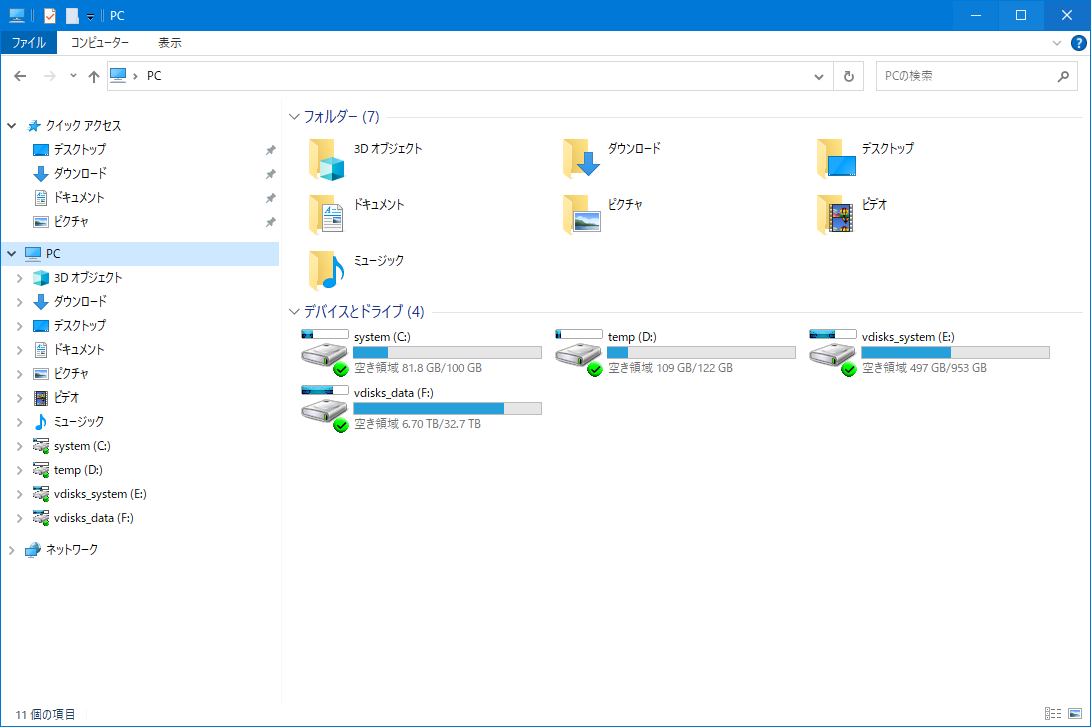Screen dimensions: 1091x727
Task: Click the system menu icon in title bar
Action: (17, 15)
